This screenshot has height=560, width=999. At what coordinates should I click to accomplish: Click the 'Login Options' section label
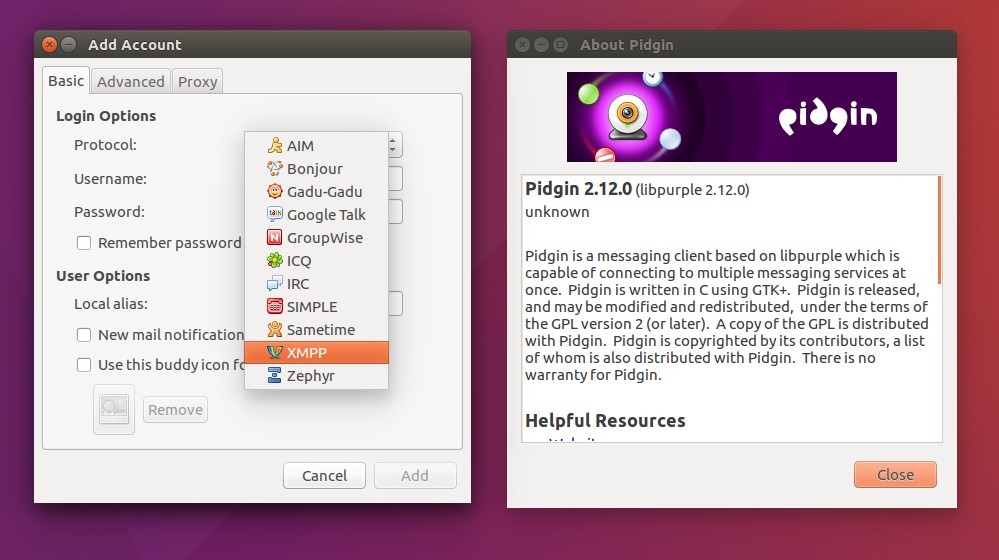click(x=106, y=116)
